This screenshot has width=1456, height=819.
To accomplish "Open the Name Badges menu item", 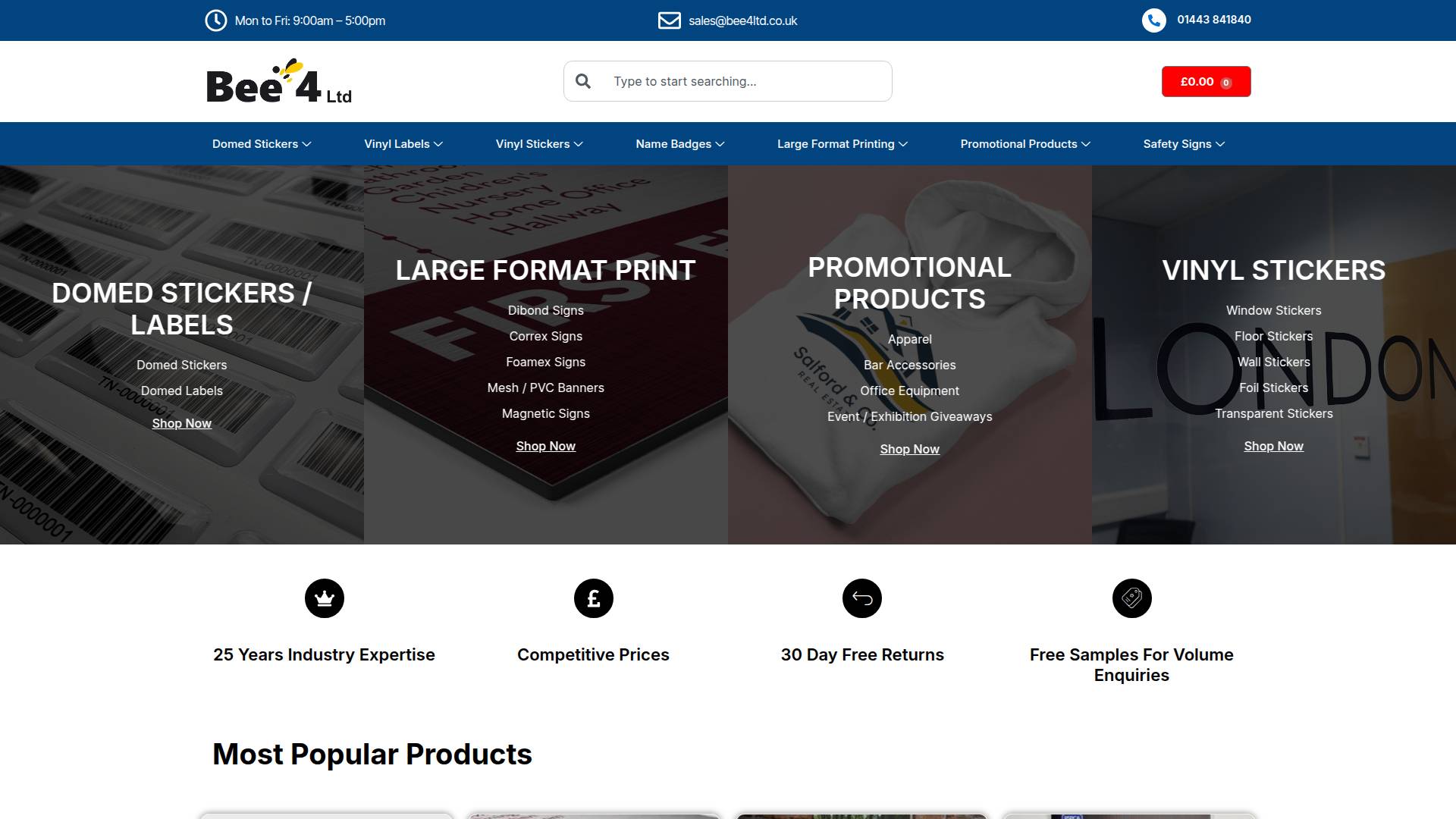I will click(679, 144).
